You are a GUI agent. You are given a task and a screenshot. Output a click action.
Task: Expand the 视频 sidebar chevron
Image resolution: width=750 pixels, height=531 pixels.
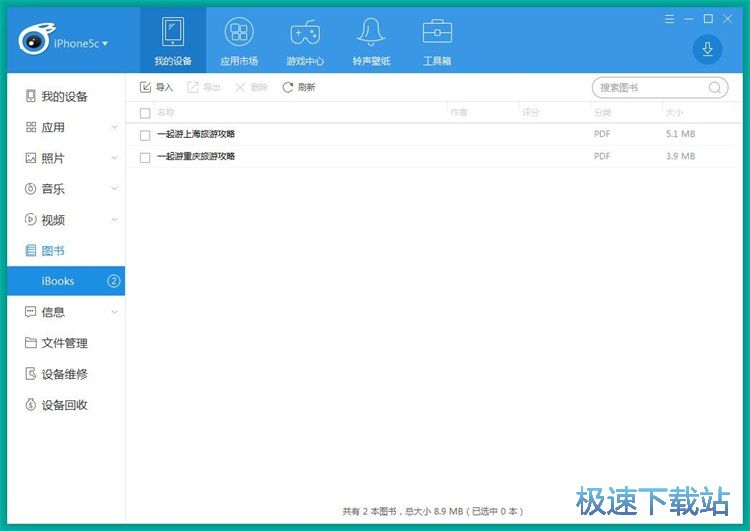(x=114, y=220)
